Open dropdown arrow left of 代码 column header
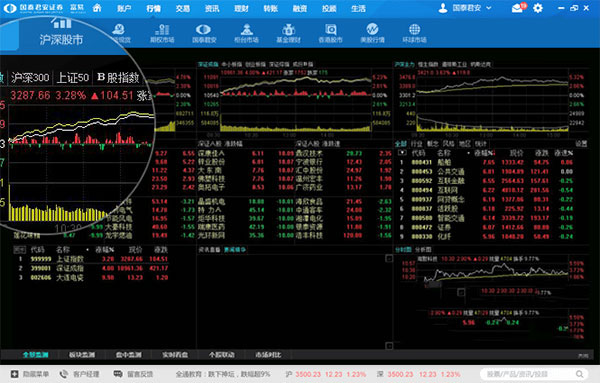The width and height of the screenshot is (600, 383). pyautogui.click(x=402, y=153)
